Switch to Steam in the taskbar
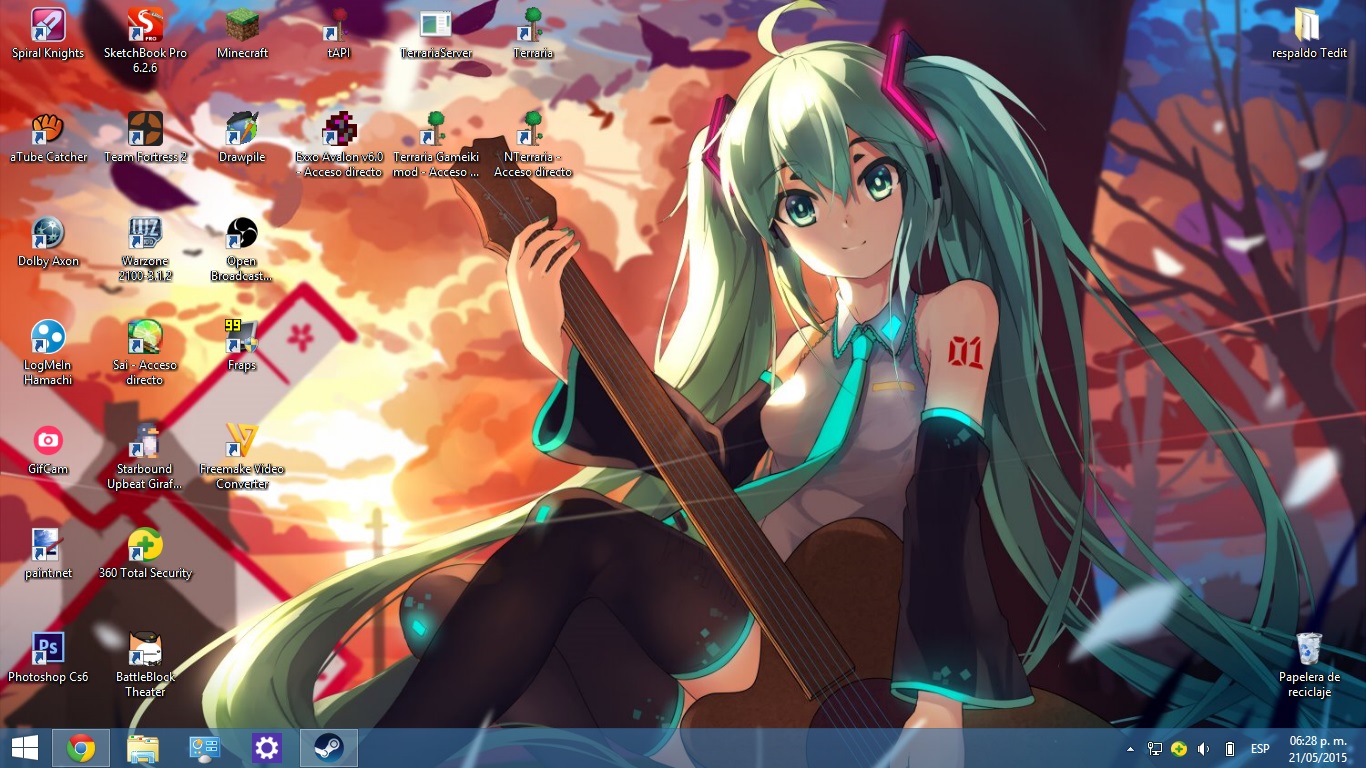Image resolution: width=1366 pixels, height=768 pixels. click(x=329, y=748)
